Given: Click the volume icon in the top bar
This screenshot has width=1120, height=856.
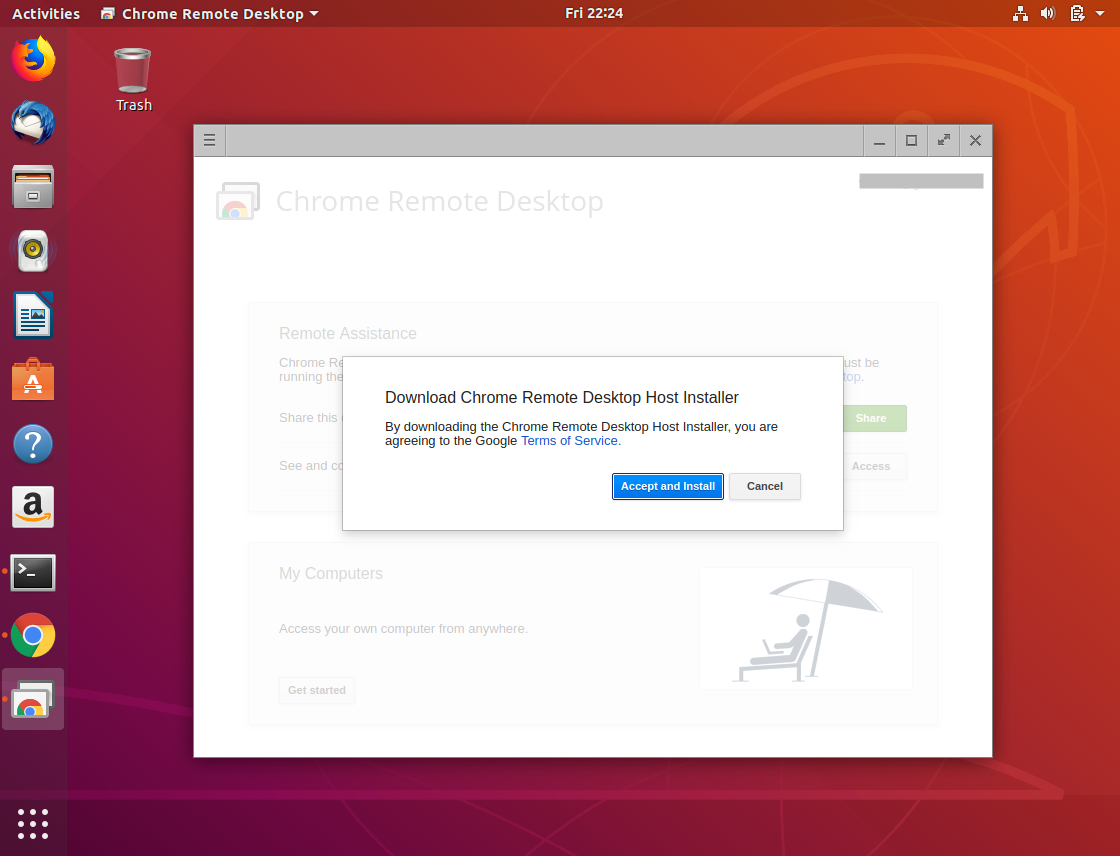Looking at the screenshot, I should point(1048,13).
